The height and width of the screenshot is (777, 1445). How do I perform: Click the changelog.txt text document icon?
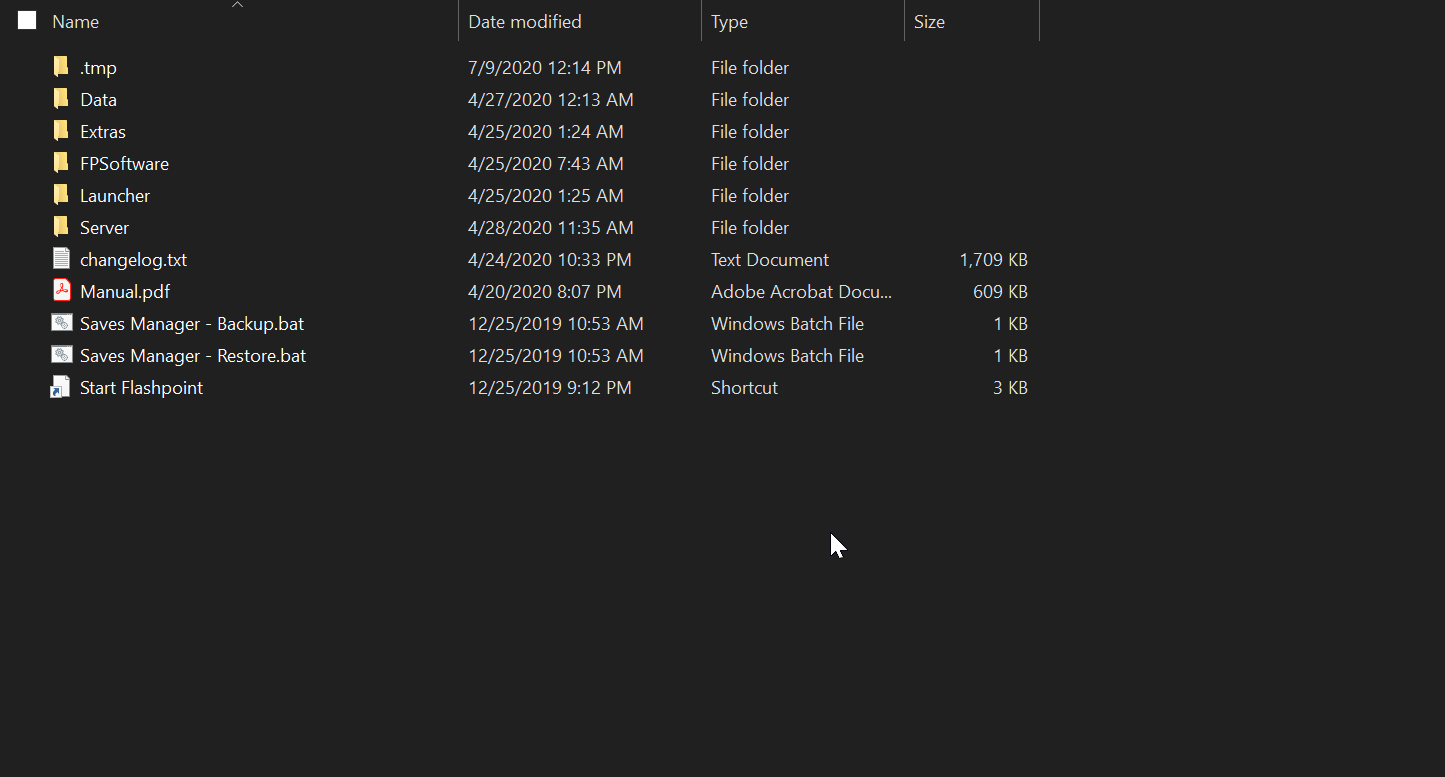pos(60,259)
